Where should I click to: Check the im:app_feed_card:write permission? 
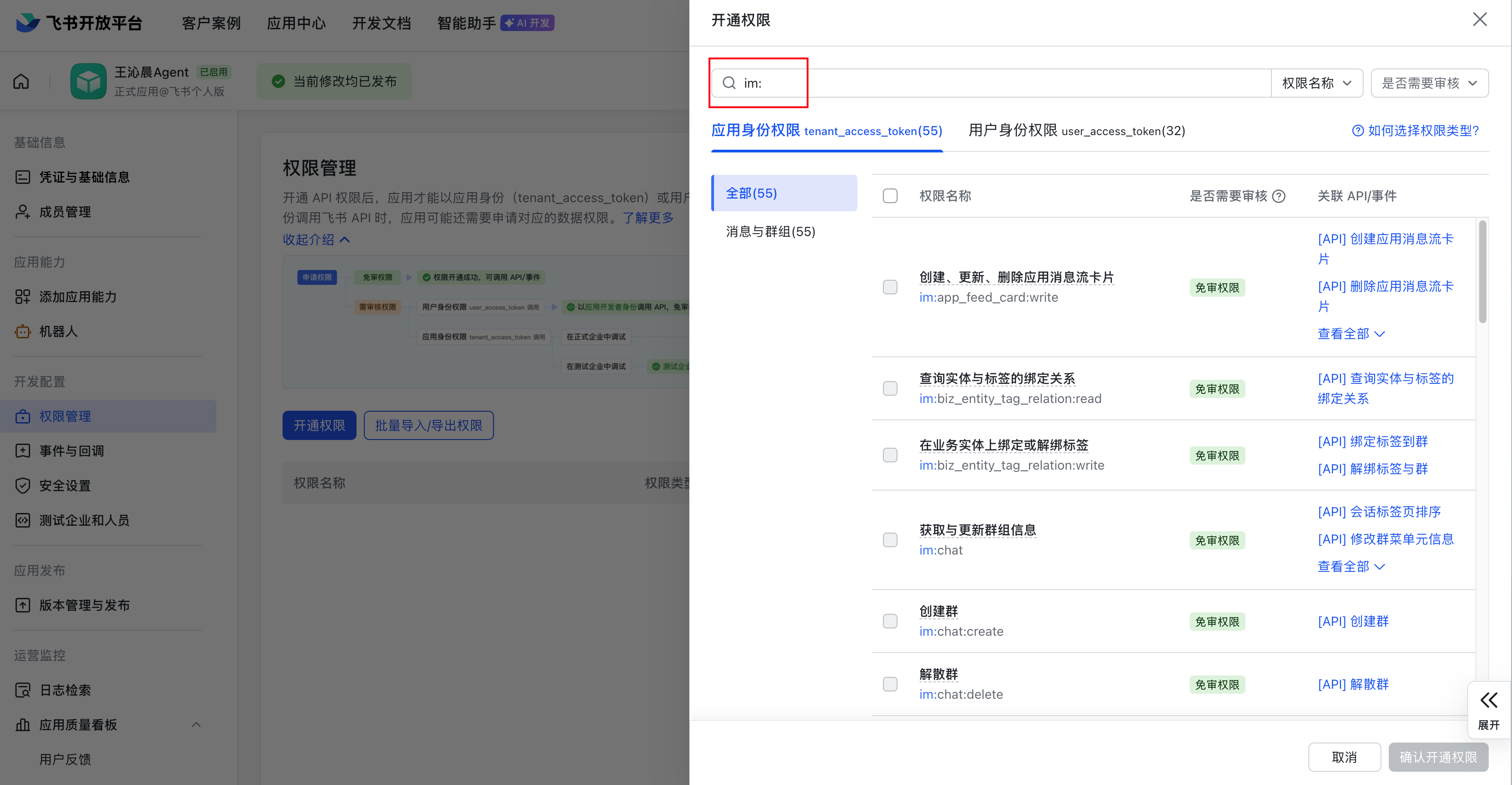(890, 287)
